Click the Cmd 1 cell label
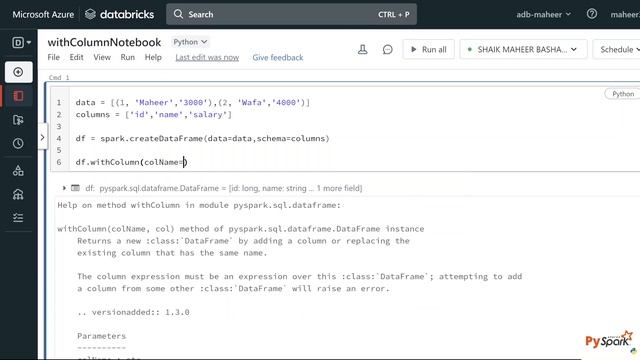Viewport: 640px width, 360px height. point(59,78)
